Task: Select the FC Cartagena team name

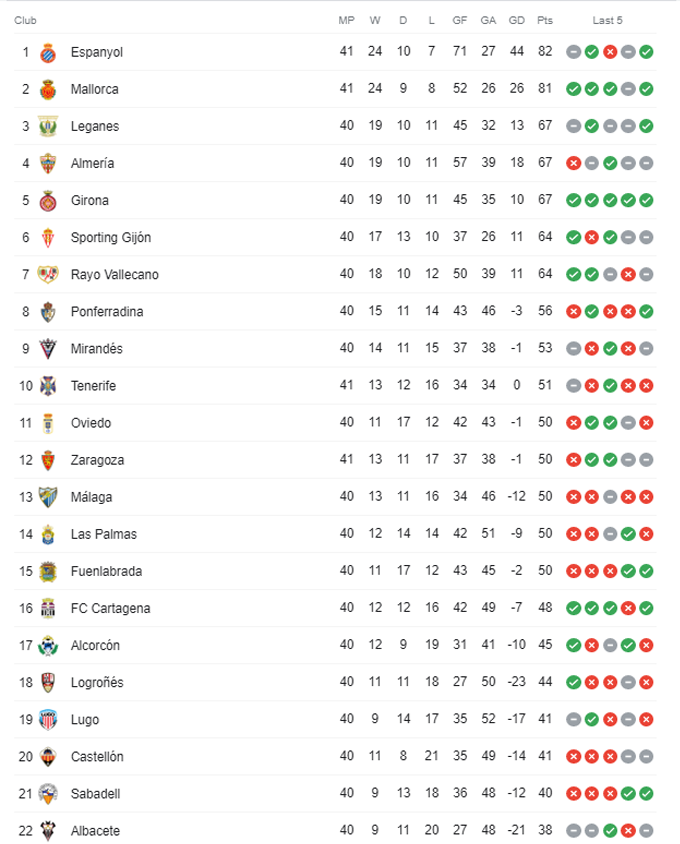Action: [110, 608]
